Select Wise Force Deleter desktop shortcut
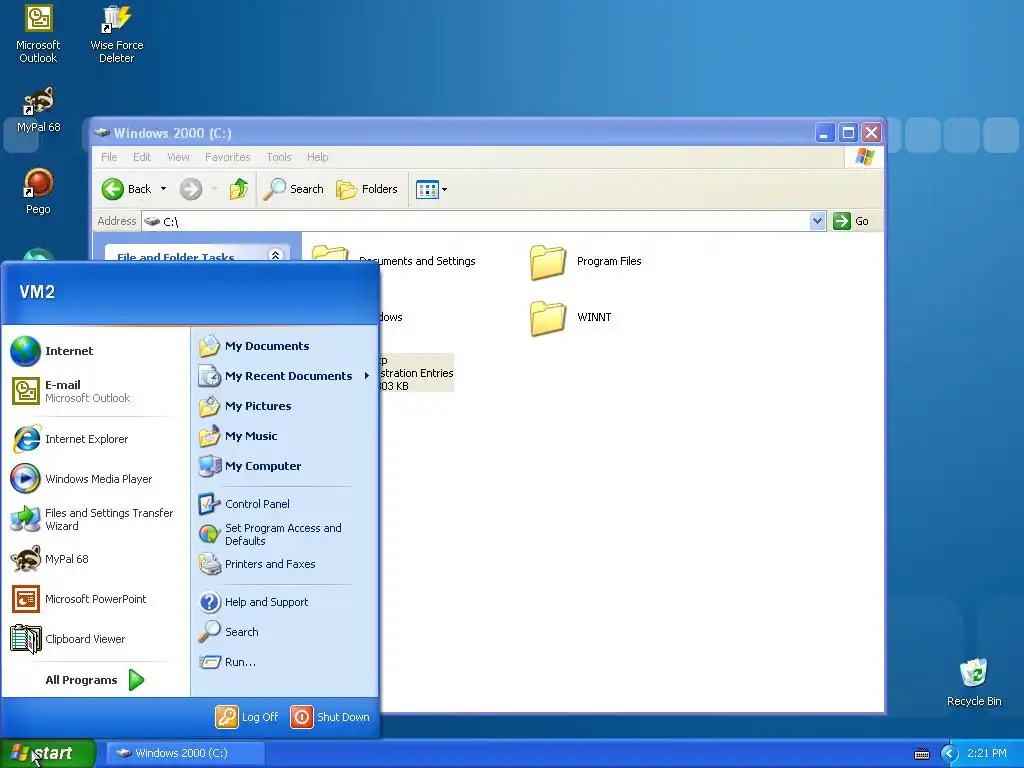 point(116,35)
